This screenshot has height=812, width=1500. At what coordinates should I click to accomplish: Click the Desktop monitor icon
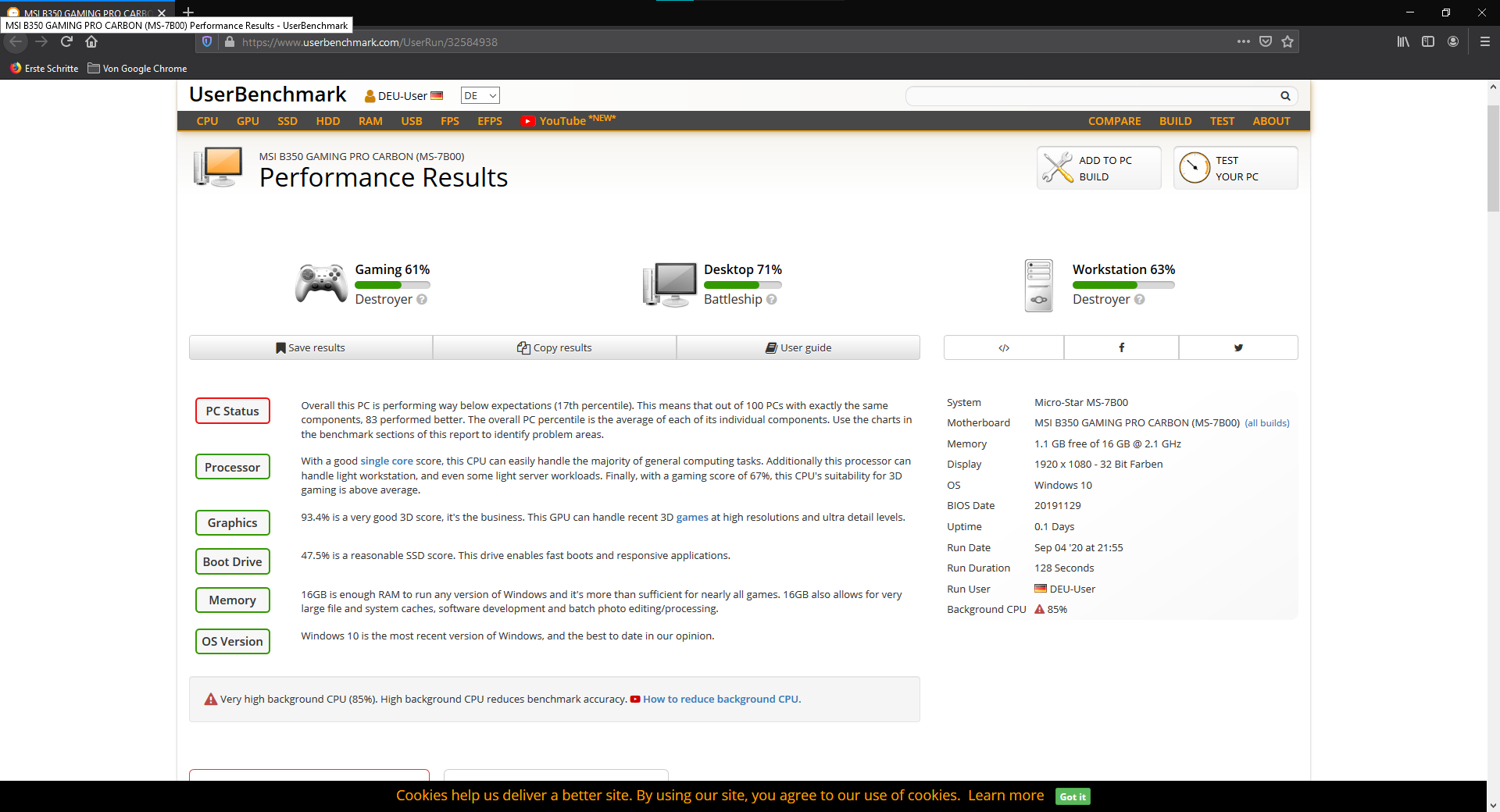(670, 285)
